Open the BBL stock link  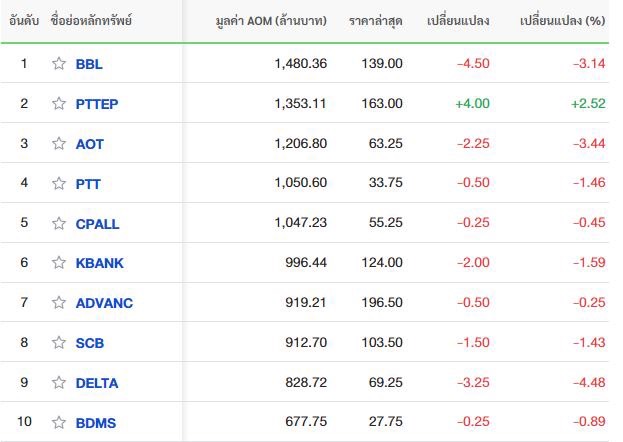89,64
